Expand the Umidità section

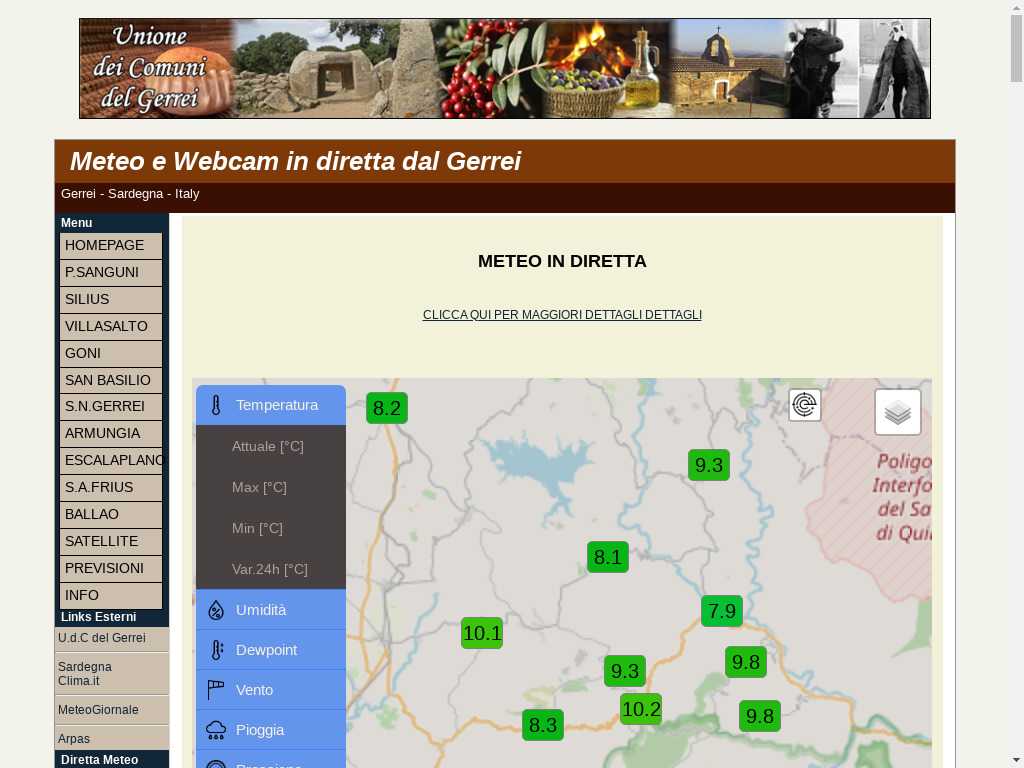click(x=261, y=610)
